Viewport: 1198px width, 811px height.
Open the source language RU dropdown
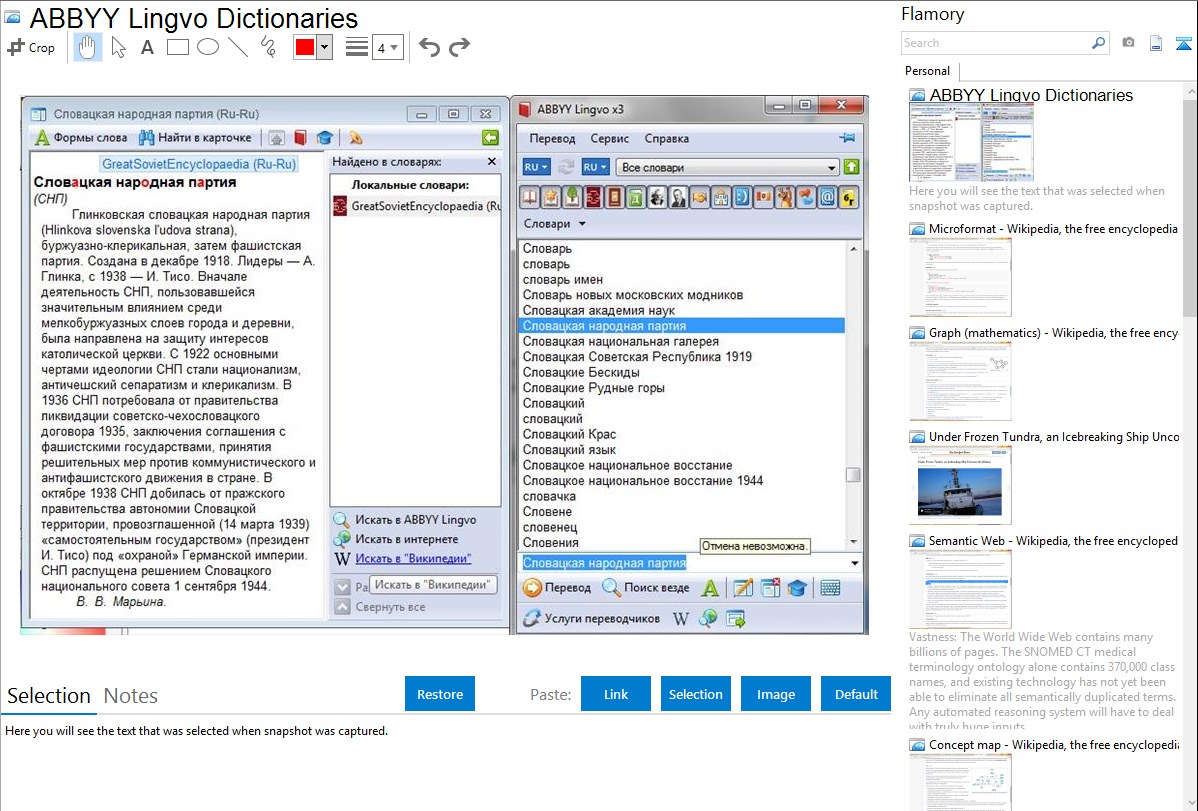(x=536, y=167)
